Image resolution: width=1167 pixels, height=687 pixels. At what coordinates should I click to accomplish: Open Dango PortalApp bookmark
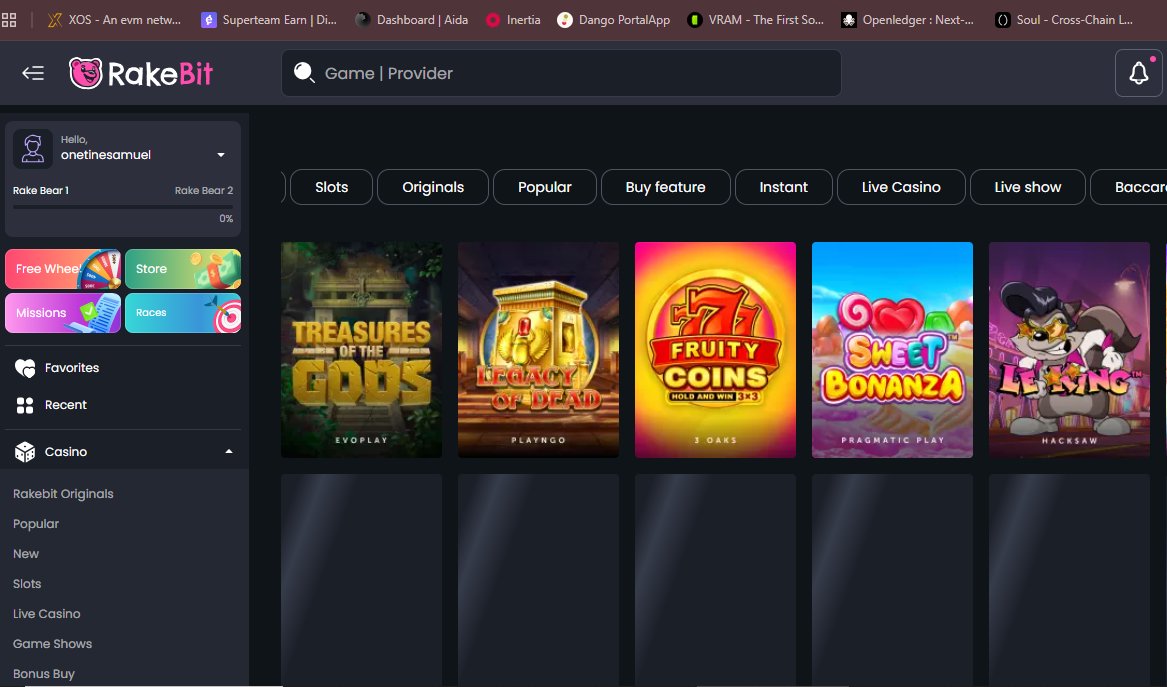pos(614,20)
